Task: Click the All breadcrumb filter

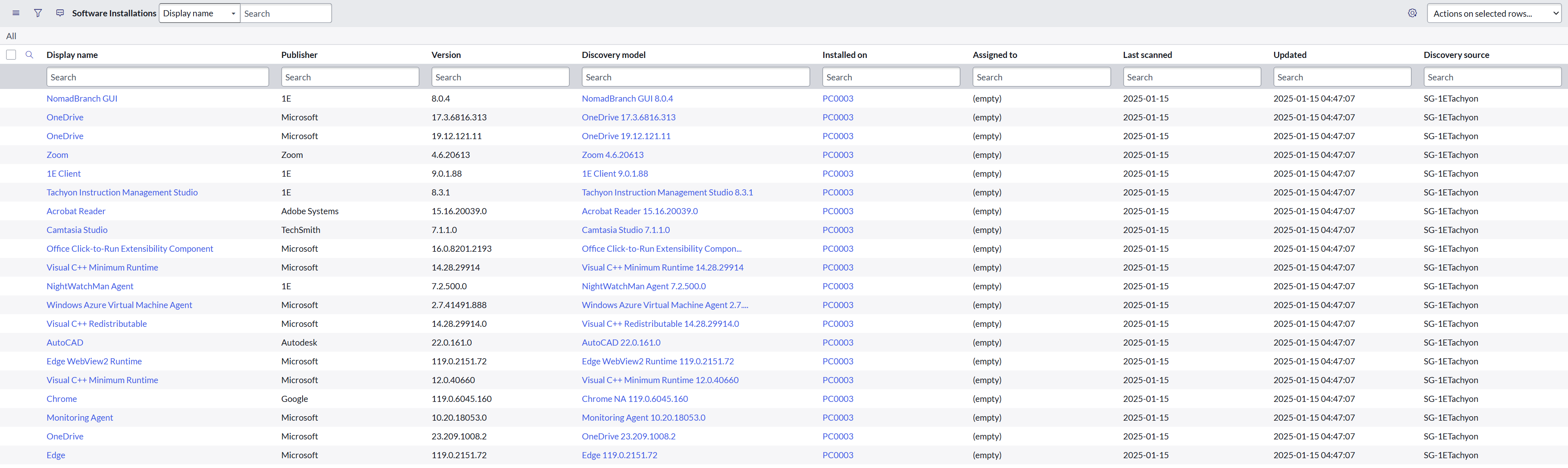Action: pos(11,36)
